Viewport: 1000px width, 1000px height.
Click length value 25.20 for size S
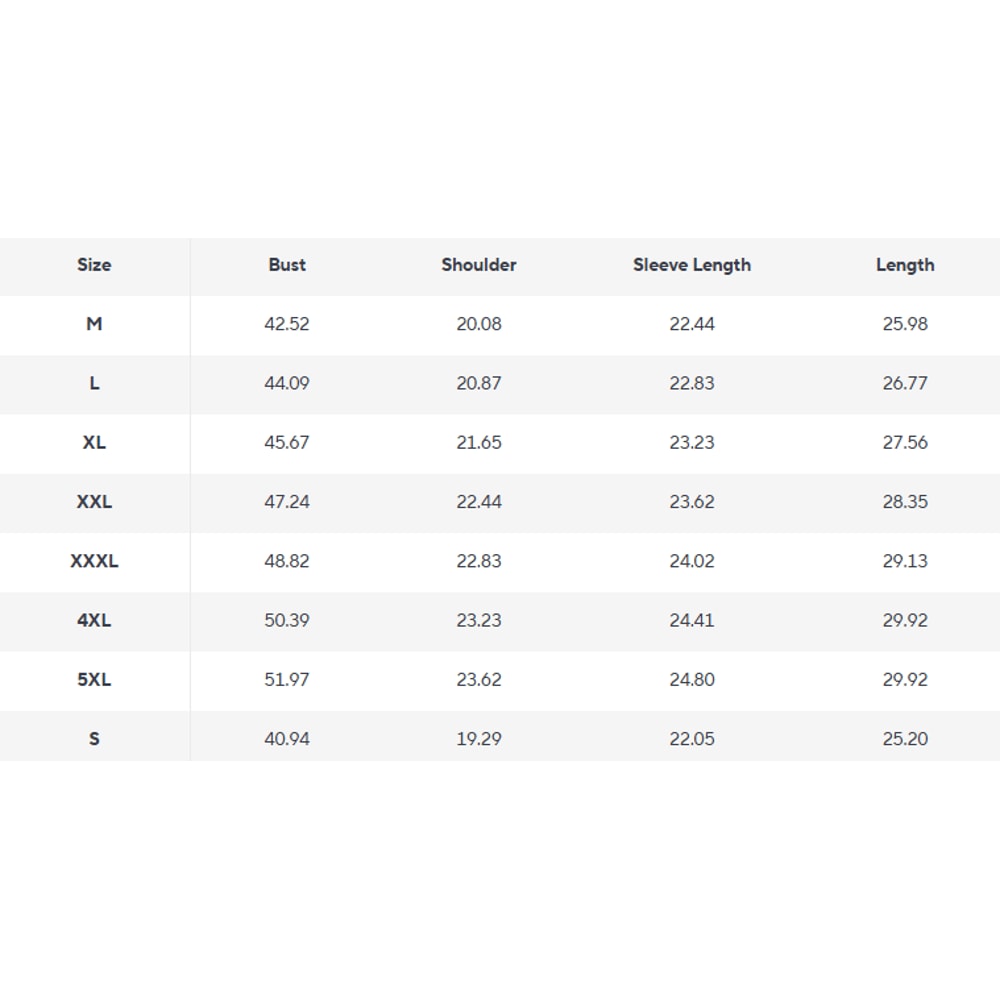coord(905,739)
